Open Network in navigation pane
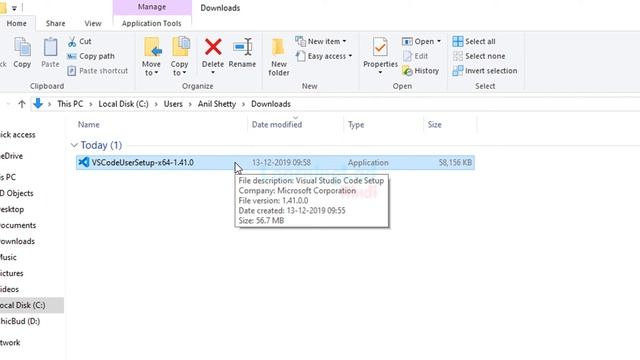The image size is (640, 360). [10, 342]
